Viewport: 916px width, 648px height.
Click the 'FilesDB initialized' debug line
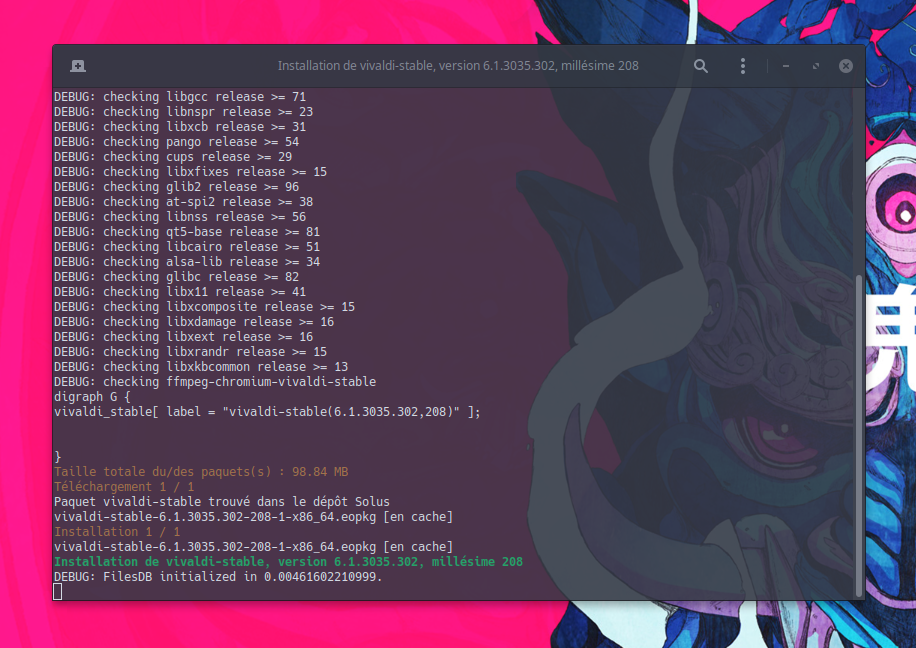coord(218,577)
